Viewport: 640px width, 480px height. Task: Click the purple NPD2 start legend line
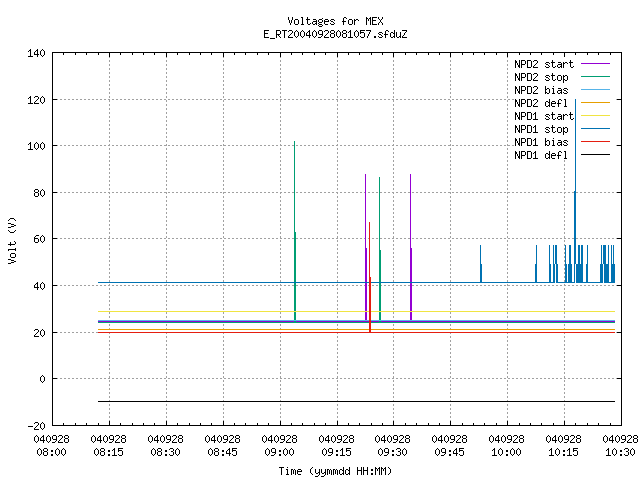(596, 64)
